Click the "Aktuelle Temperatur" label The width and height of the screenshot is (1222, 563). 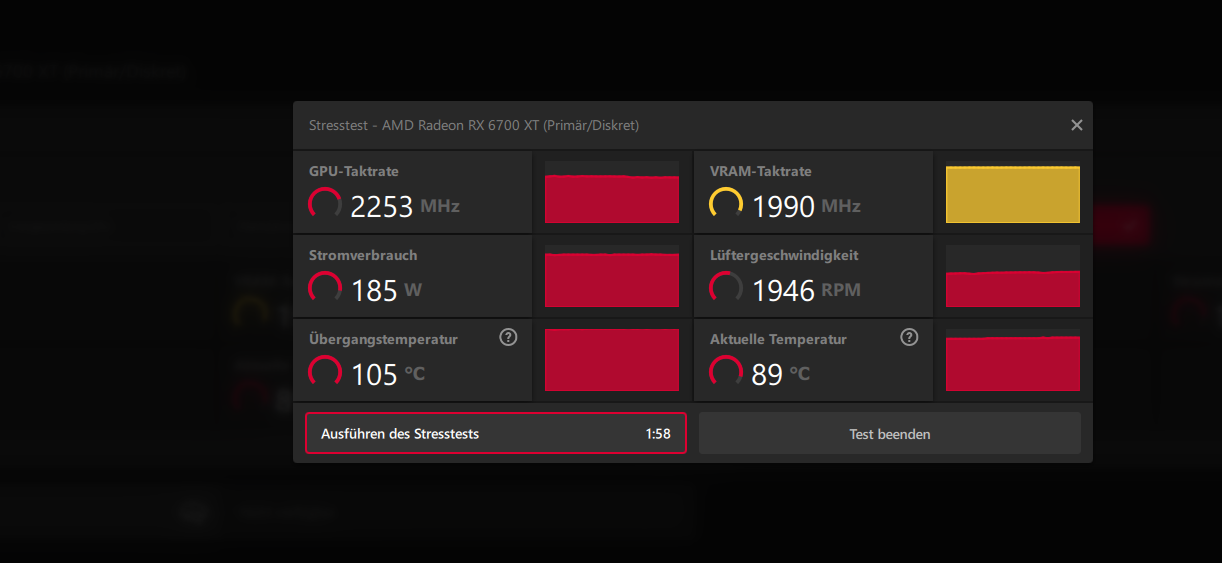(778, 340)
